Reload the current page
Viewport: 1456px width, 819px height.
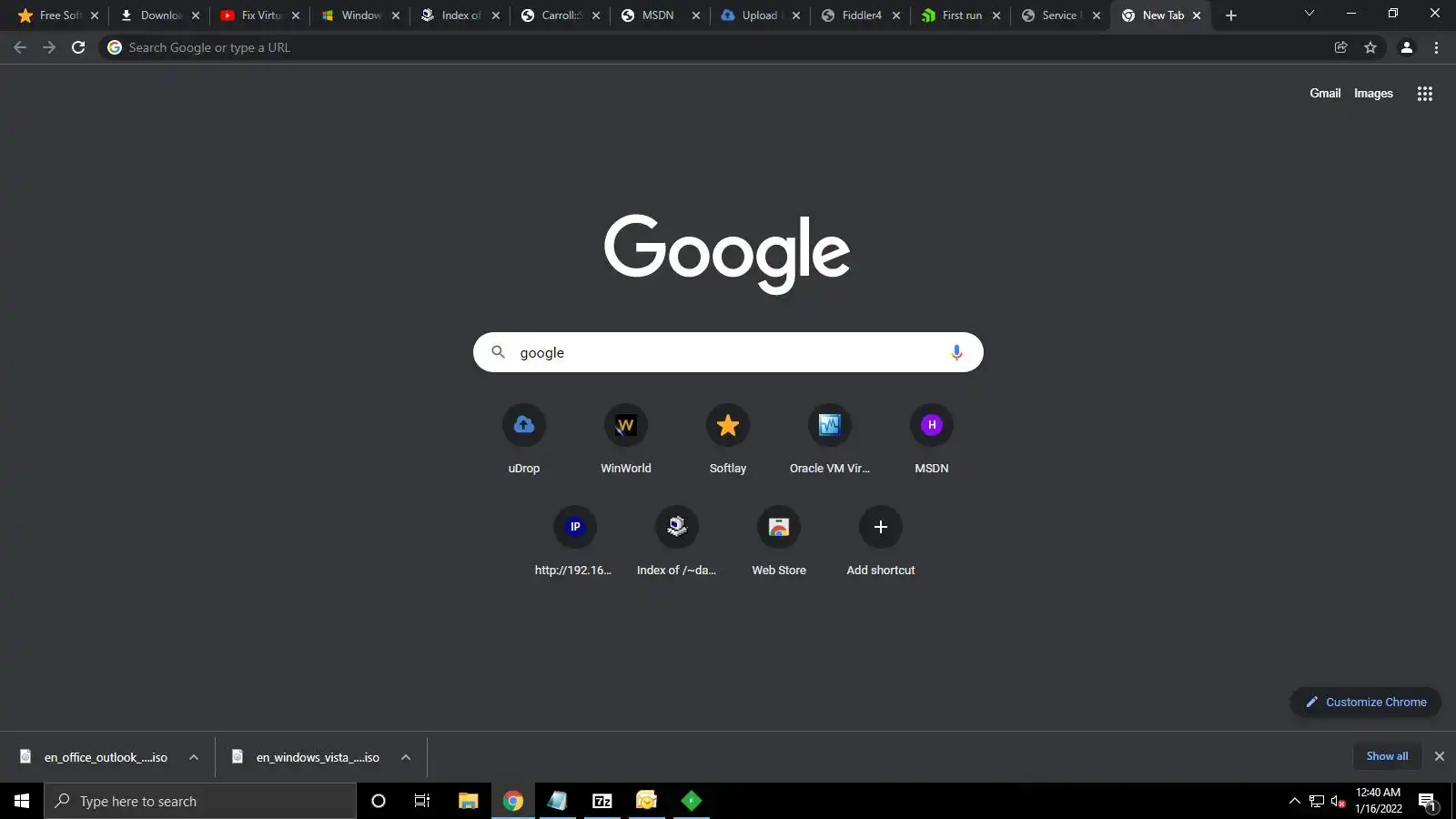78,47
